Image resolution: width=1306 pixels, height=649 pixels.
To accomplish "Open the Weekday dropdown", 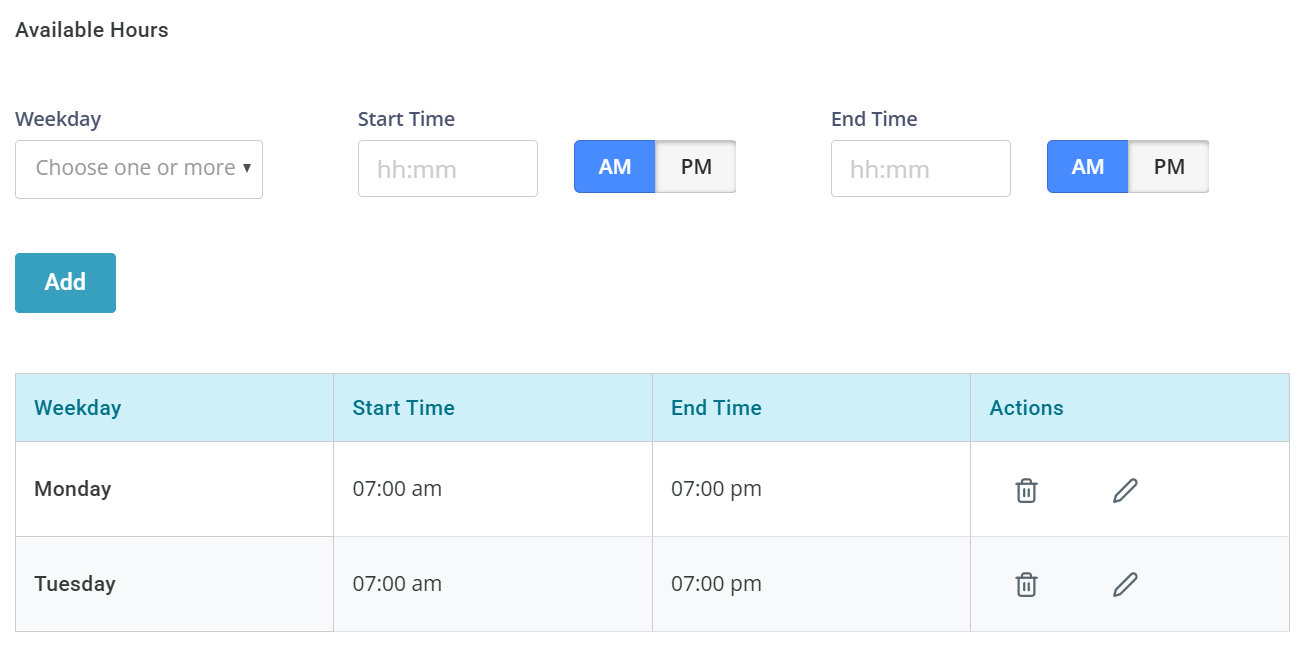I will (139, 169).
